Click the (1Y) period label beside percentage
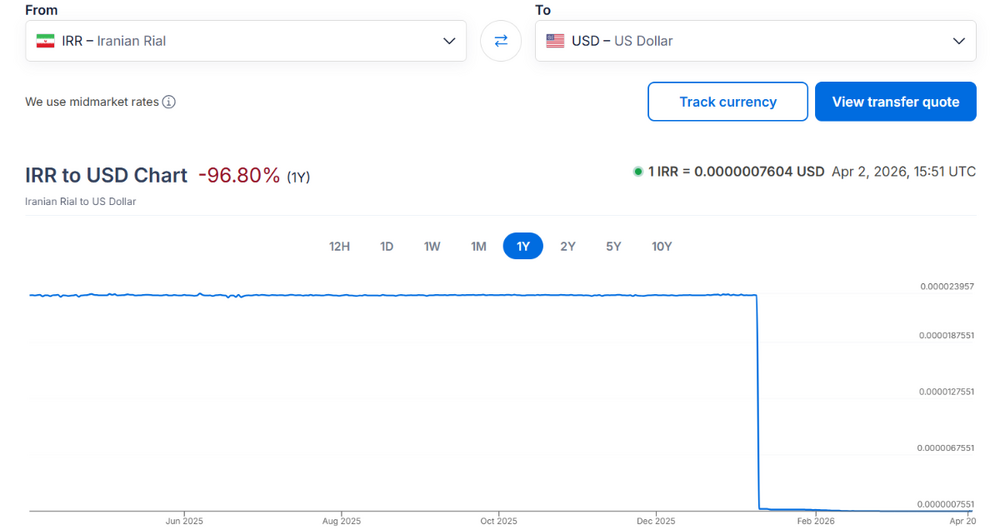Screen dimensions: 1000x530 (x=298, y=177)
